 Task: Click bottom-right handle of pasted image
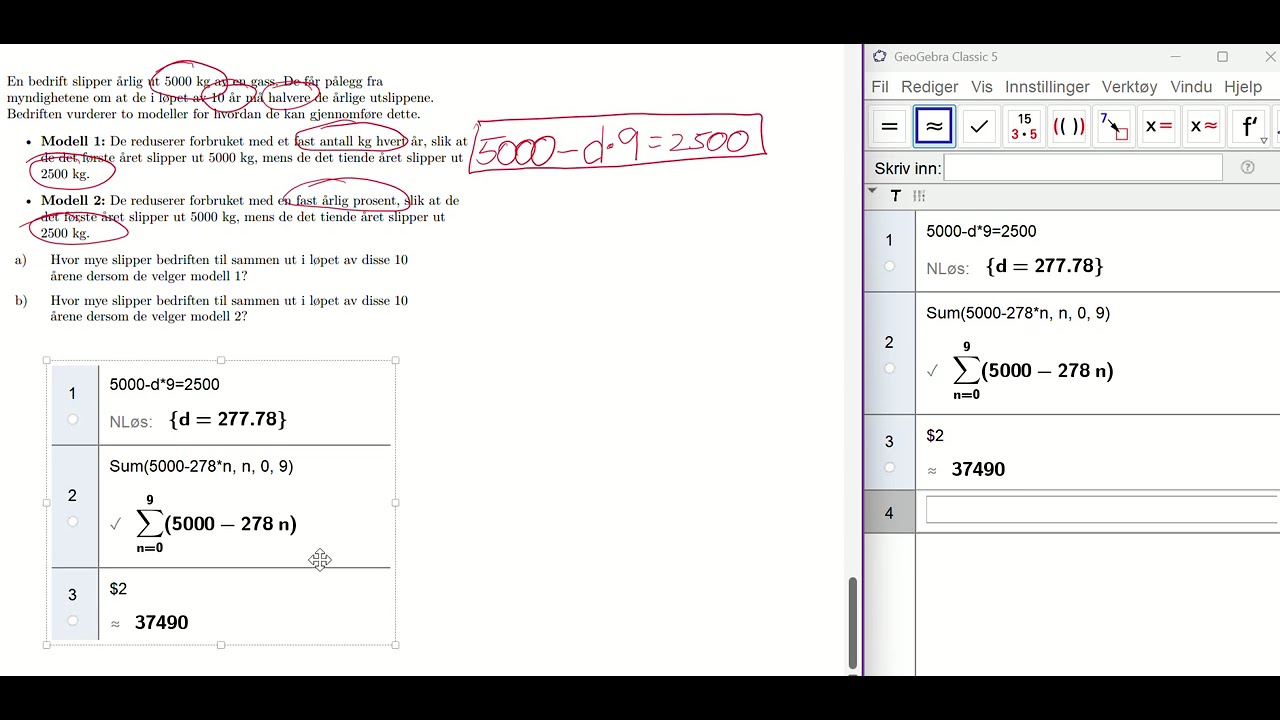click(x=396, y=646)
